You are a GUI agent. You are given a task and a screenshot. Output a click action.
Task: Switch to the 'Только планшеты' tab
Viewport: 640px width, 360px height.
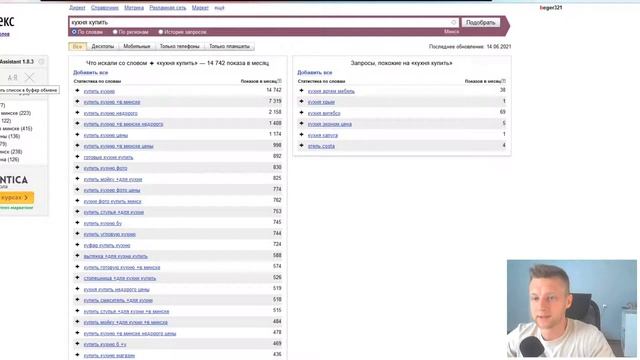pyautogui.click(x=229, y=46)
